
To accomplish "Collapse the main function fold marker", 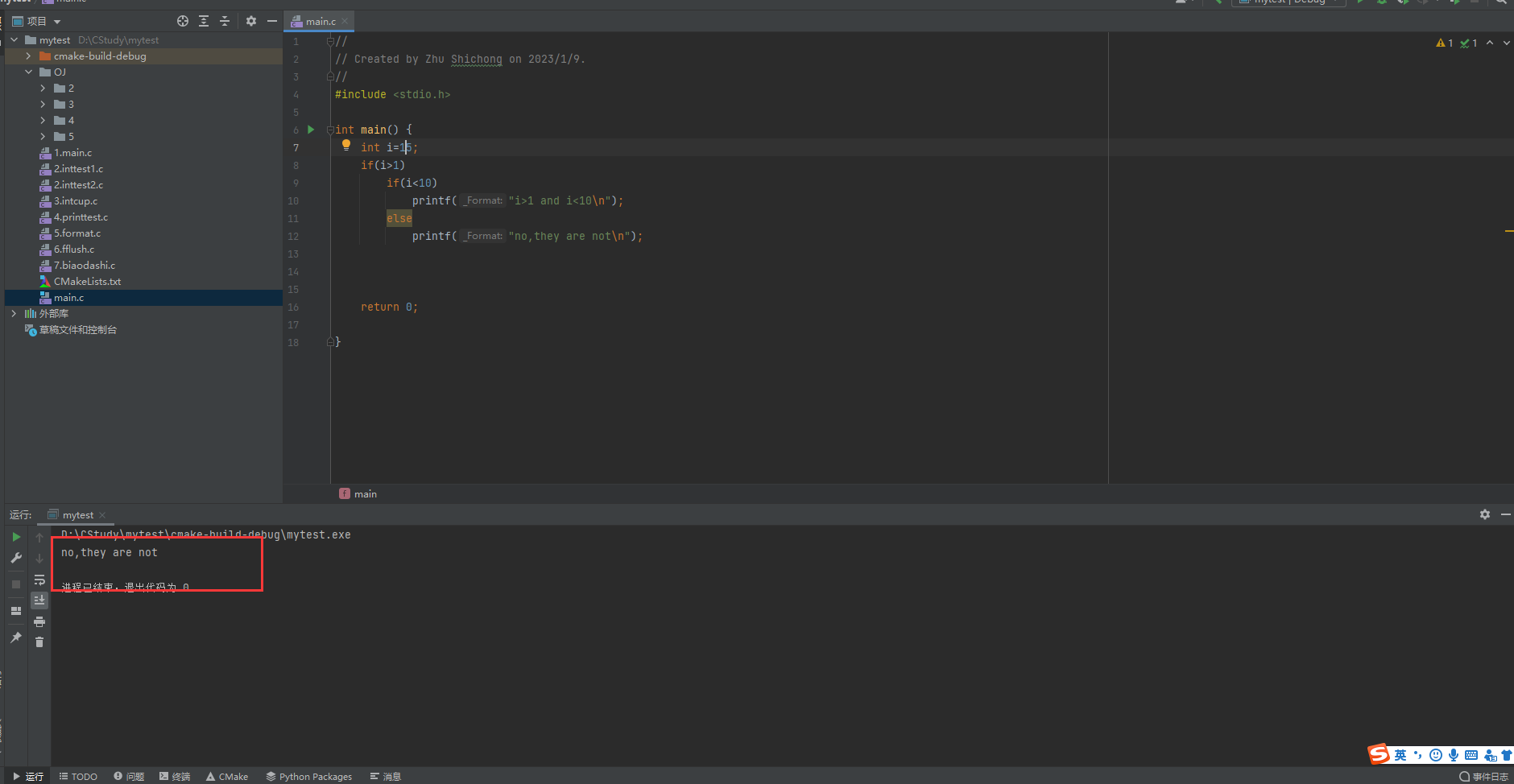I will pos(330,130).
